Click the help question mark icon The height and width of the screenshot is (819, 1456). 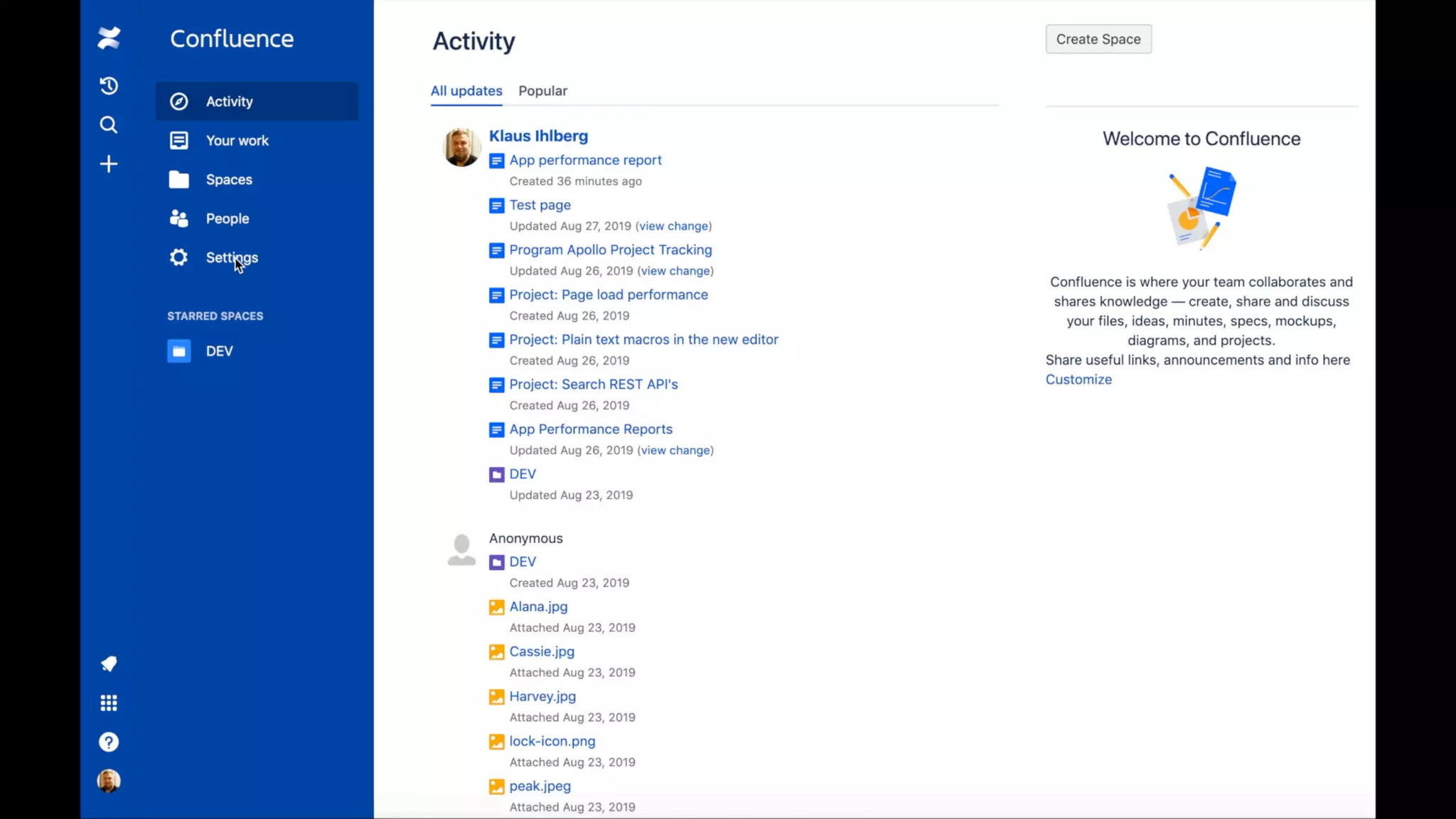pos(109,742)
